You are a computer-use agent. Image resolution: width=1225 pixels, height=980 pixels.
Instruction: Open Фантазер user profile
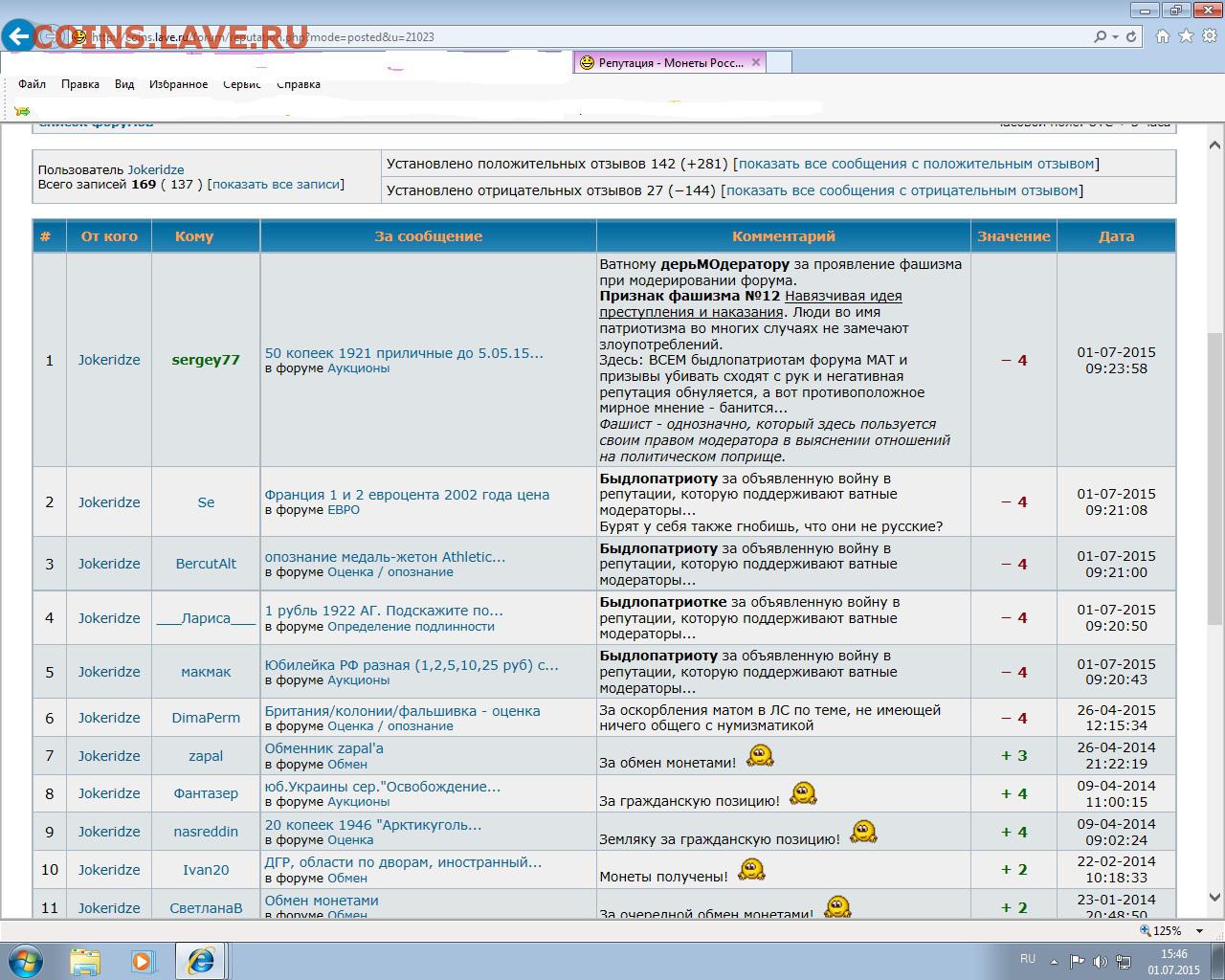pyautogui.click(x=206, y=793)
